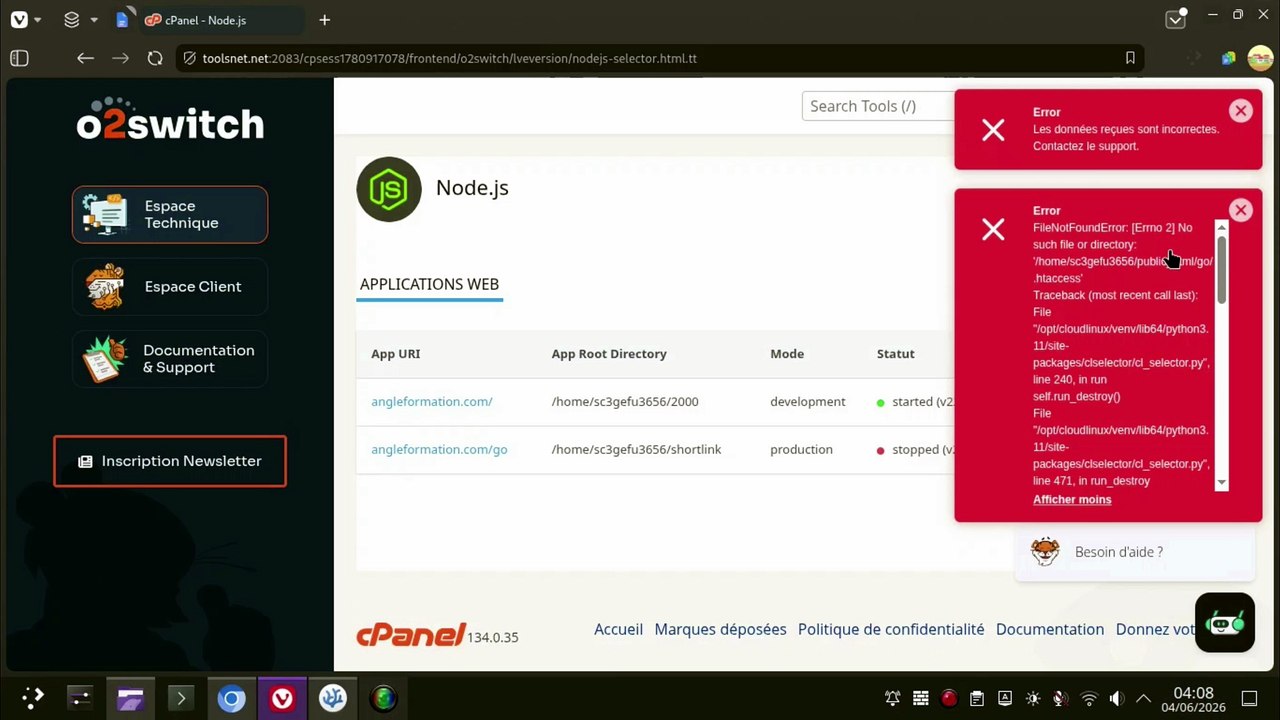Click the Statut column header
The image size is (1280, 720).
click(x=896, y=353)
